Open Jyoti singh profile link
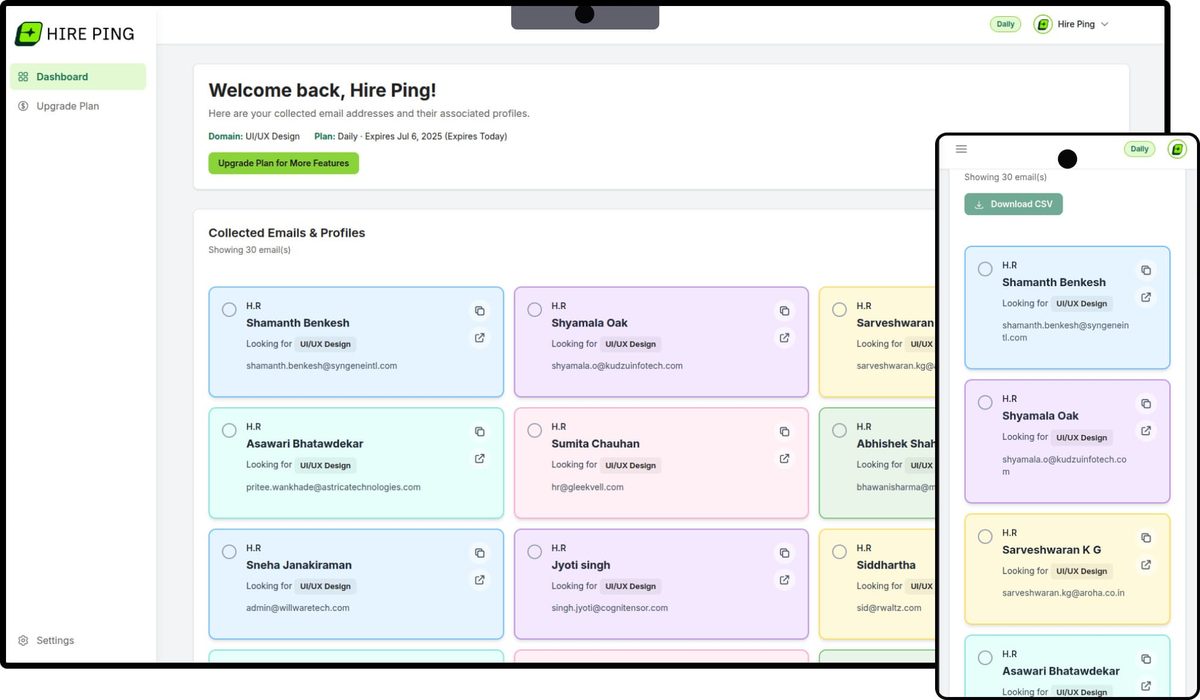 [x=784, y=580]
